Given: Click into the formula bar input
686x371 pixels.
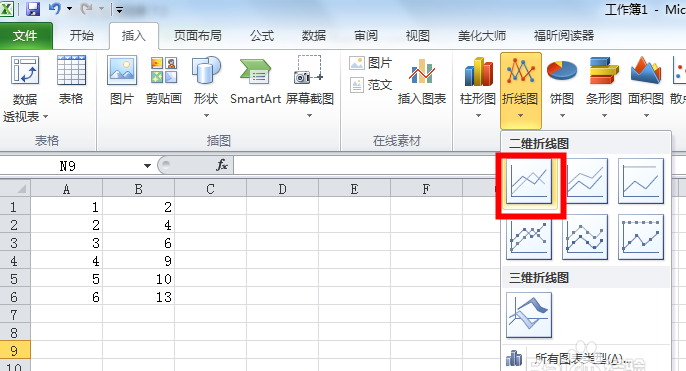Looking at the screenshot, I should point(368,166).
